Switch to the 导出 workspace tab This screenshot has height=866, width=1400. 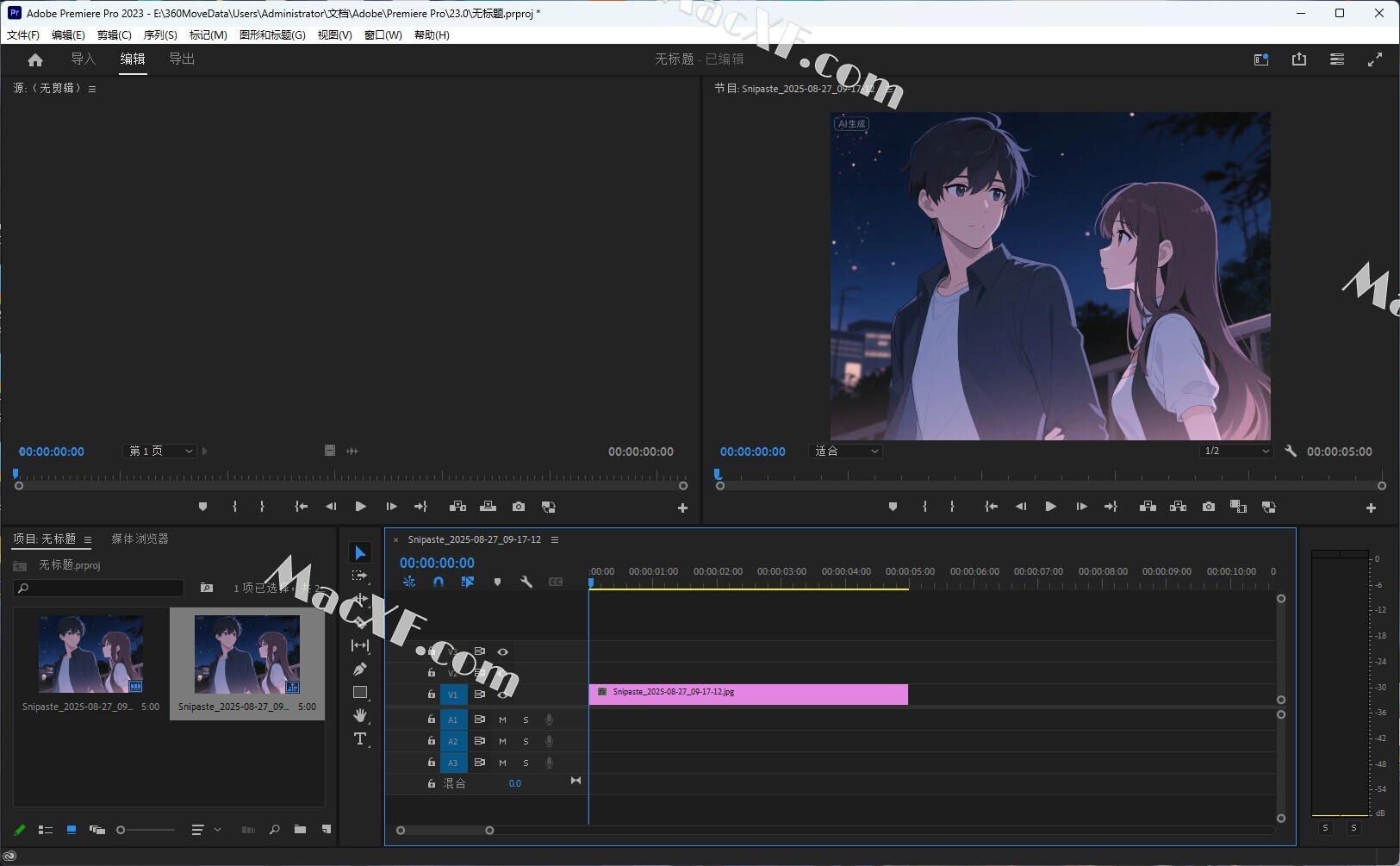(182, 59)
